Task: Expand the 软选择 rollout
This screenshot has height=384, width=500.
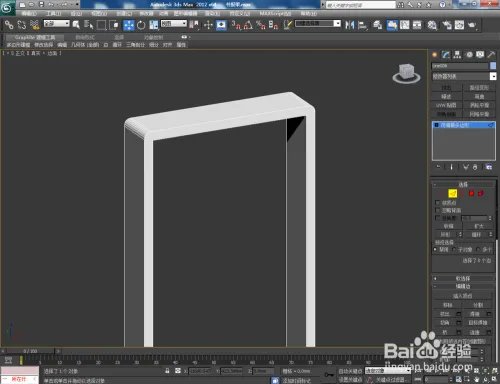Action: point(463,278)
